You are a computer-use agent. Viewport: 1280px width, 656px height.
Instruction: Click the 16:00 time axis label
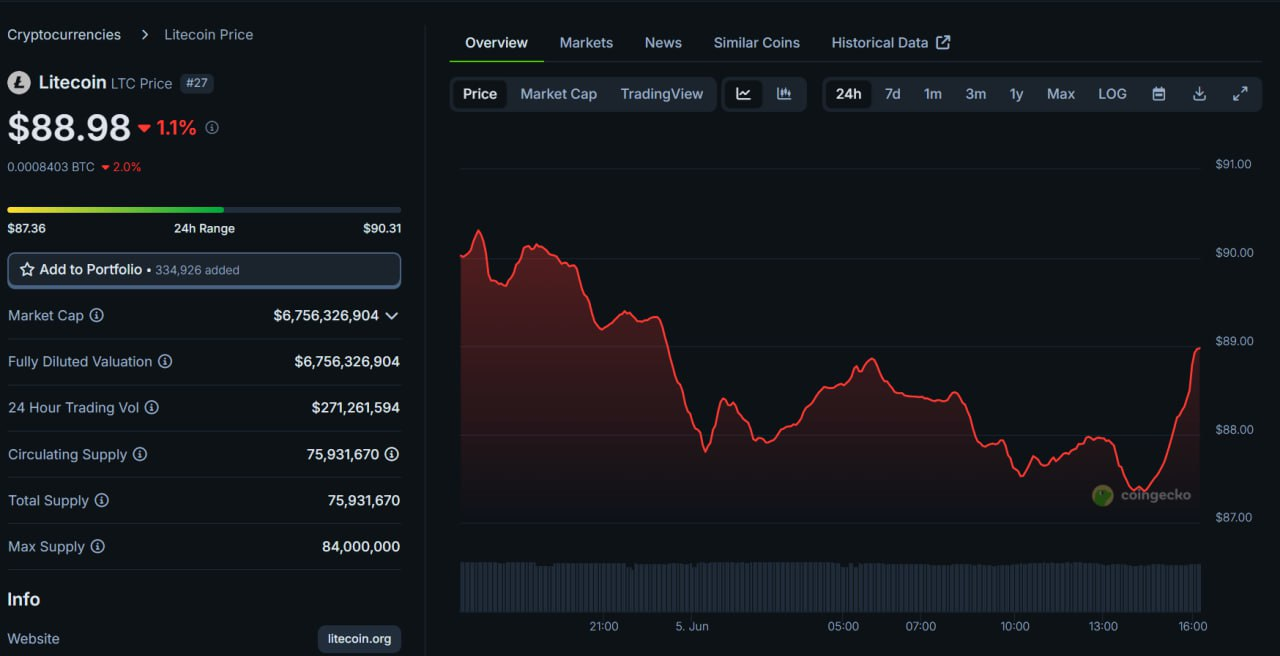click(1193, 626)
